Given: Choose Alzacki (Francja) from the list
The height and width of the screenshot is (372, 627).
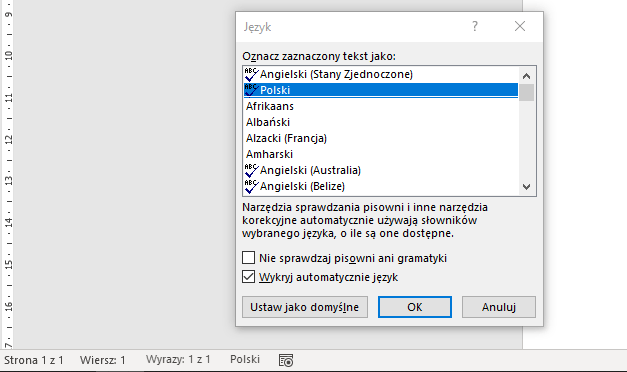Looking at the screenshot, I should tap(381, 138).
